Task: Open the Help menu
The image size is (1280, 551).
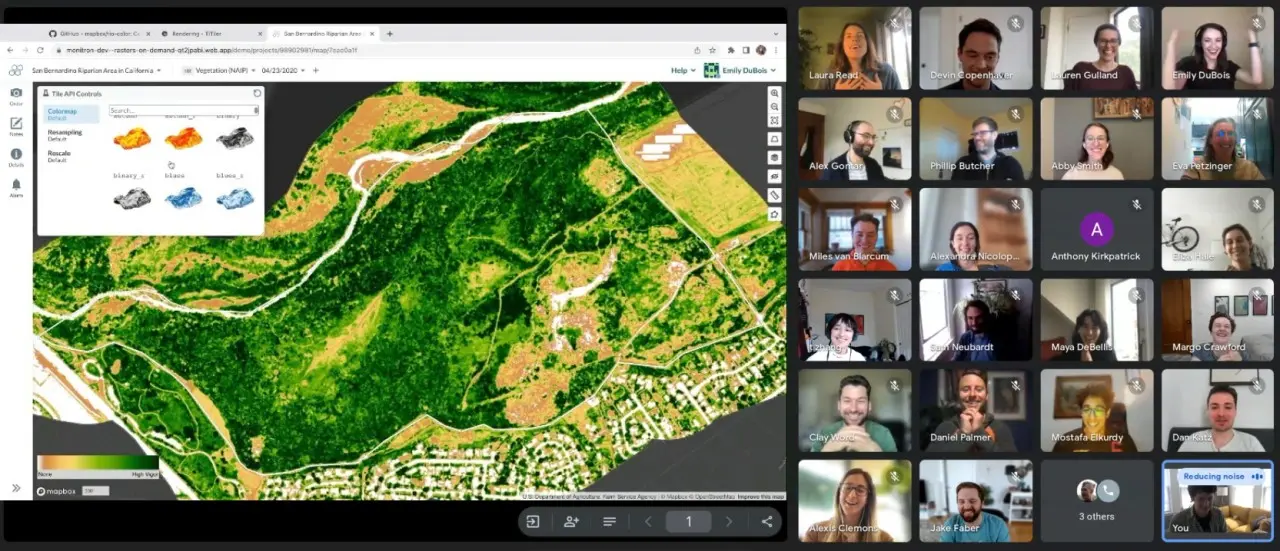Action: (x=681, y=70)
